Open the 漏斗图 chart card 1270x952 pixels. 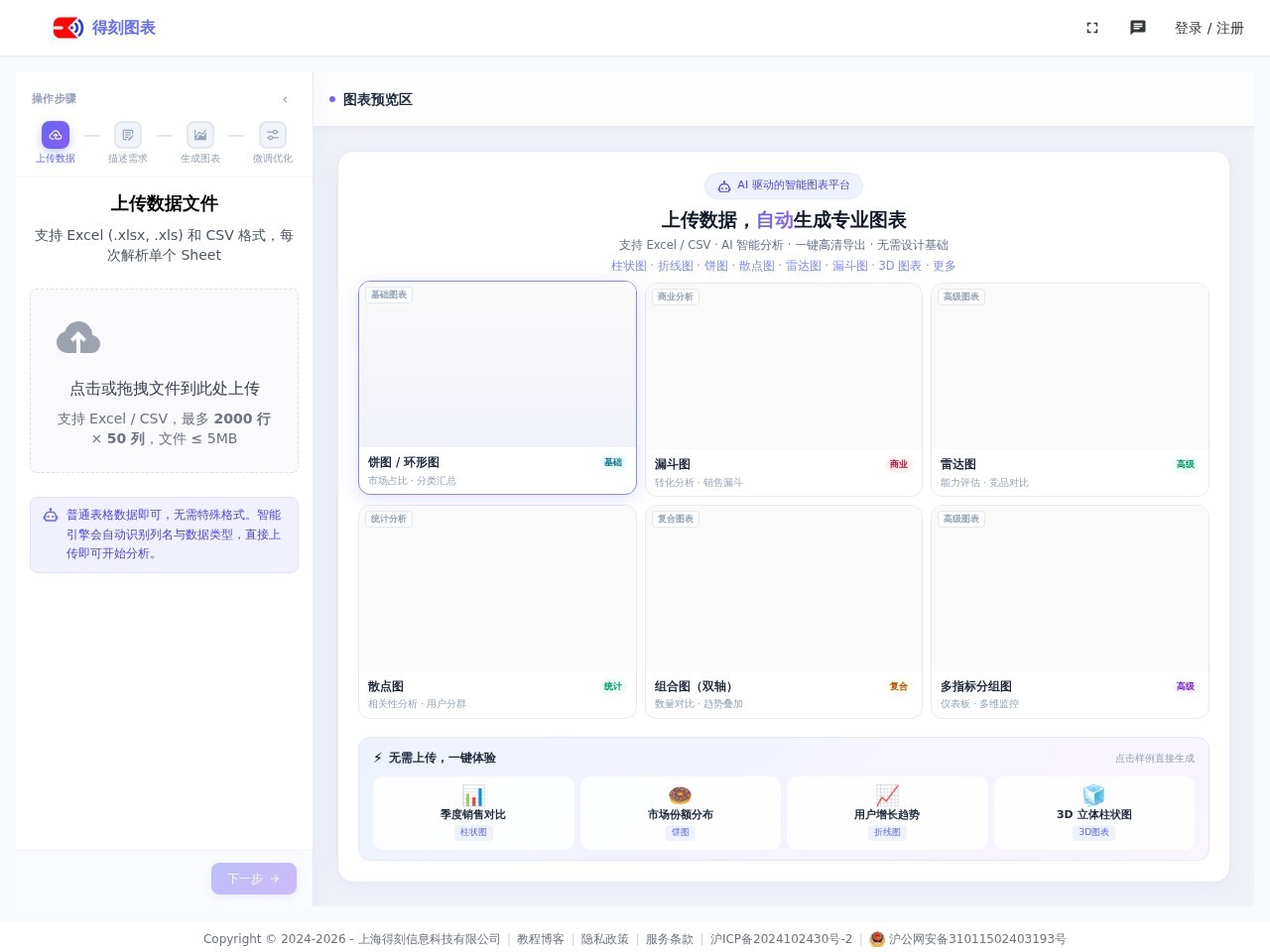point(784,390)
